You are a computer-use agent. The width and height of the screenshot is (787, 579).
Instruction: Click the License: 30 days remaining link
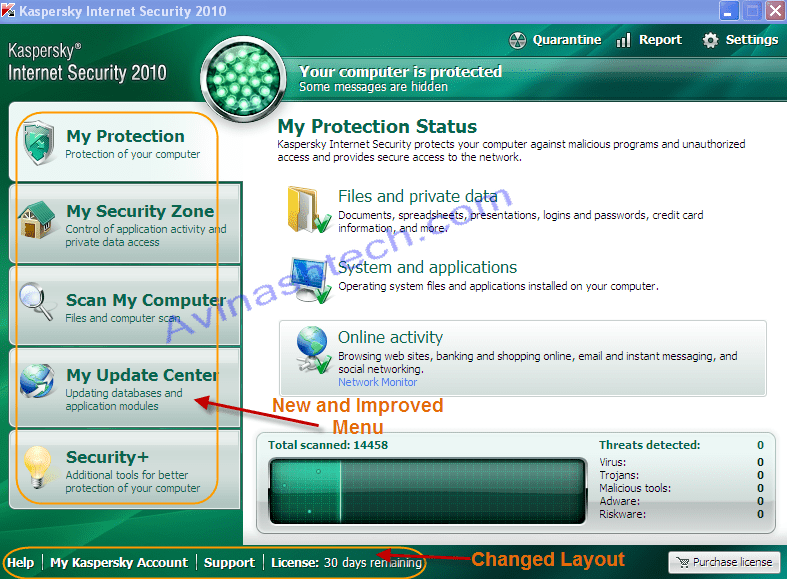click(x=346, y=562)
